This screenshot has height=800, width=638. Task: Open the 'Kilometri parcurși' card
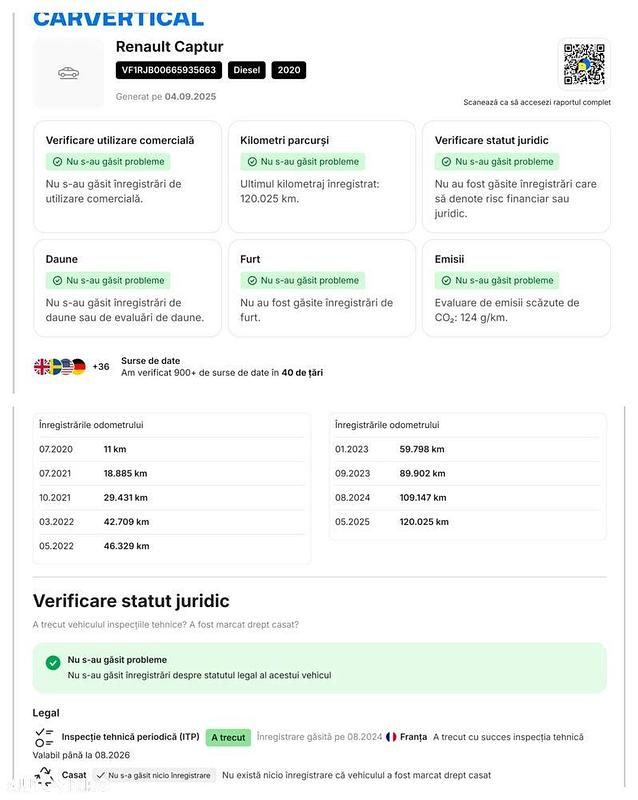(x=321, y=176)
